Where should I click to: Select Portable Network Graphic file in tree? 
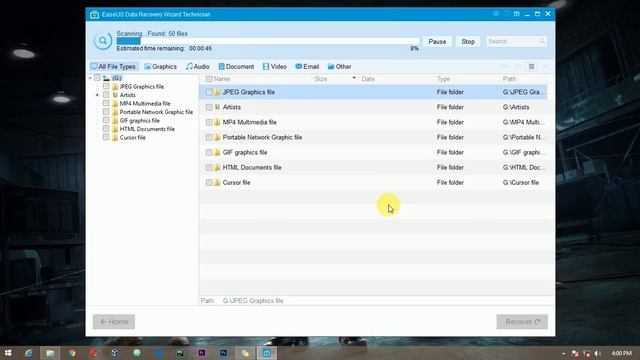(156, 112)
